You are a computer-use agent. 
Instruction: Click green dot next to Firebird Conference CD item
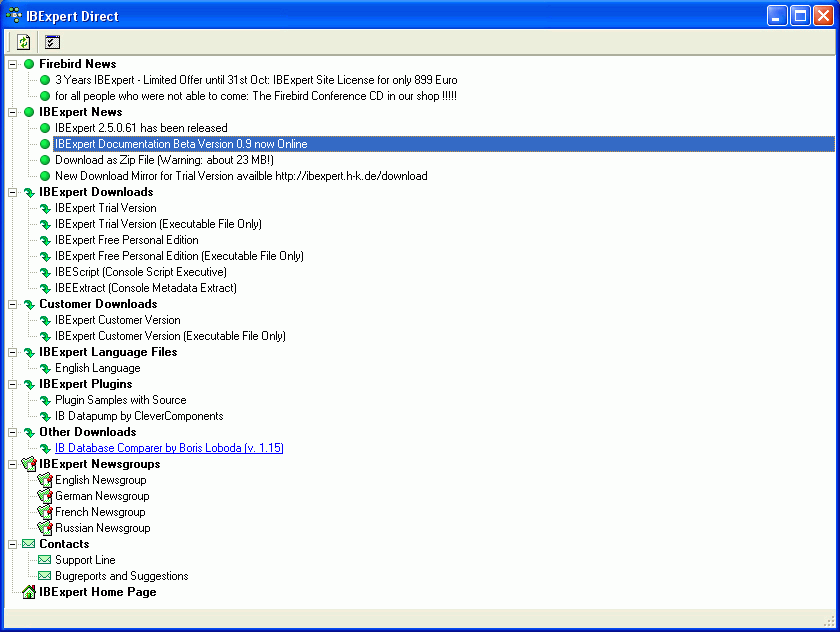point(45,96)
